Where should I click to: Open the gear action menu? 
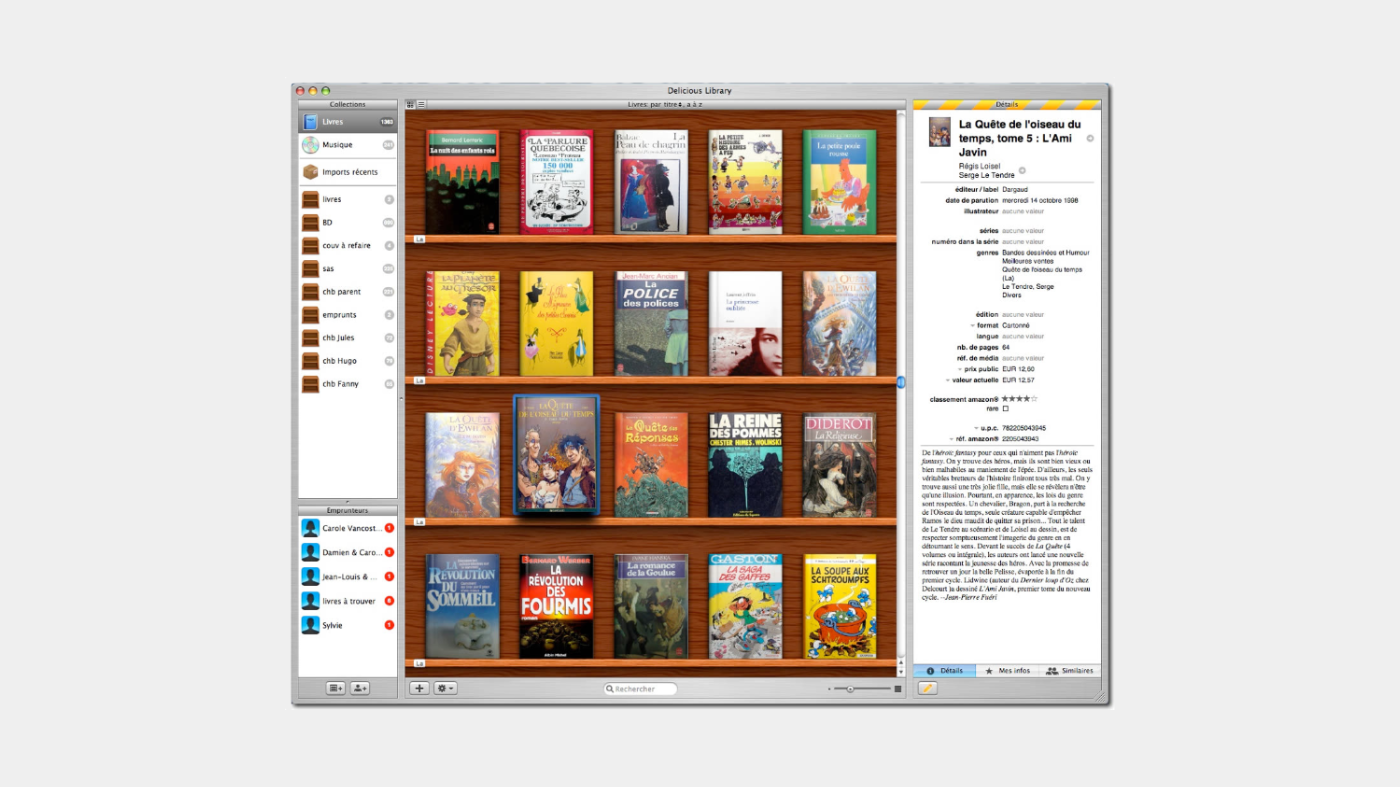point(446,688)
